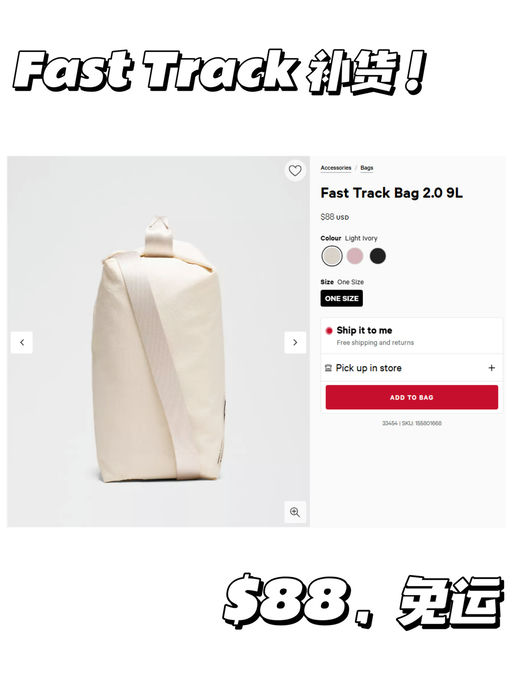Image resolution: width=512 pixels, height=683 pixels.
Task: Click the ivory bag product photo
Action: point(159,348)
